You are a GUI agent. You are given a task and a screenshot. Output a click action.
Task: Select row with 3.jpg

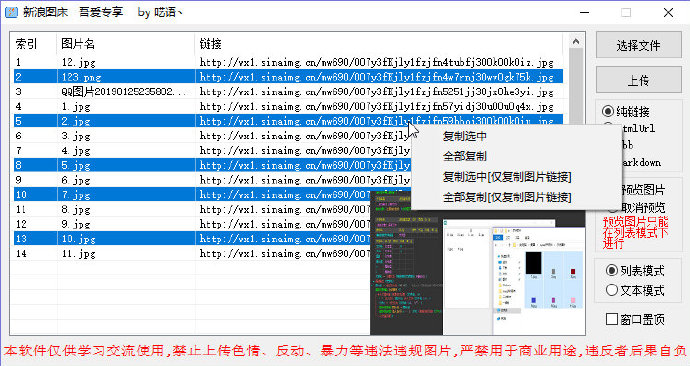coord(213,135)
